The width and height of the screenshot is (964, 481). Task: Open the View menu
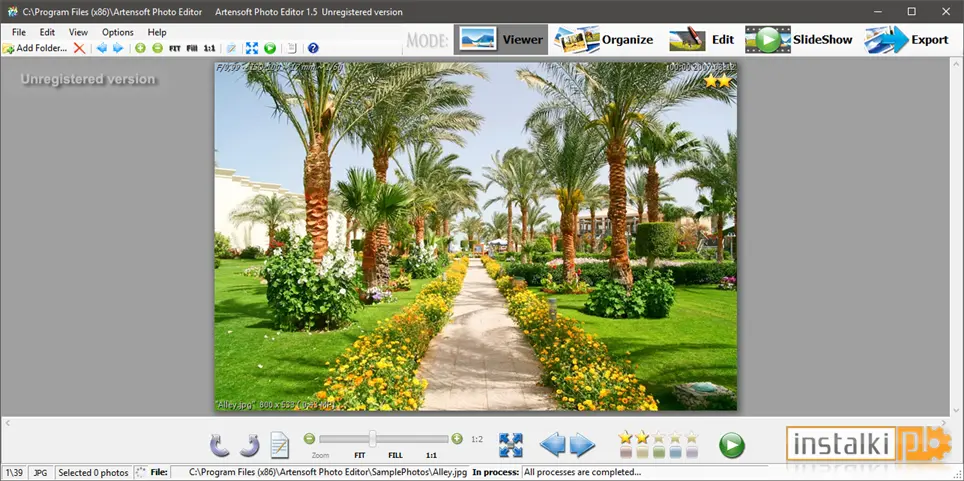(x=78, y=32)
